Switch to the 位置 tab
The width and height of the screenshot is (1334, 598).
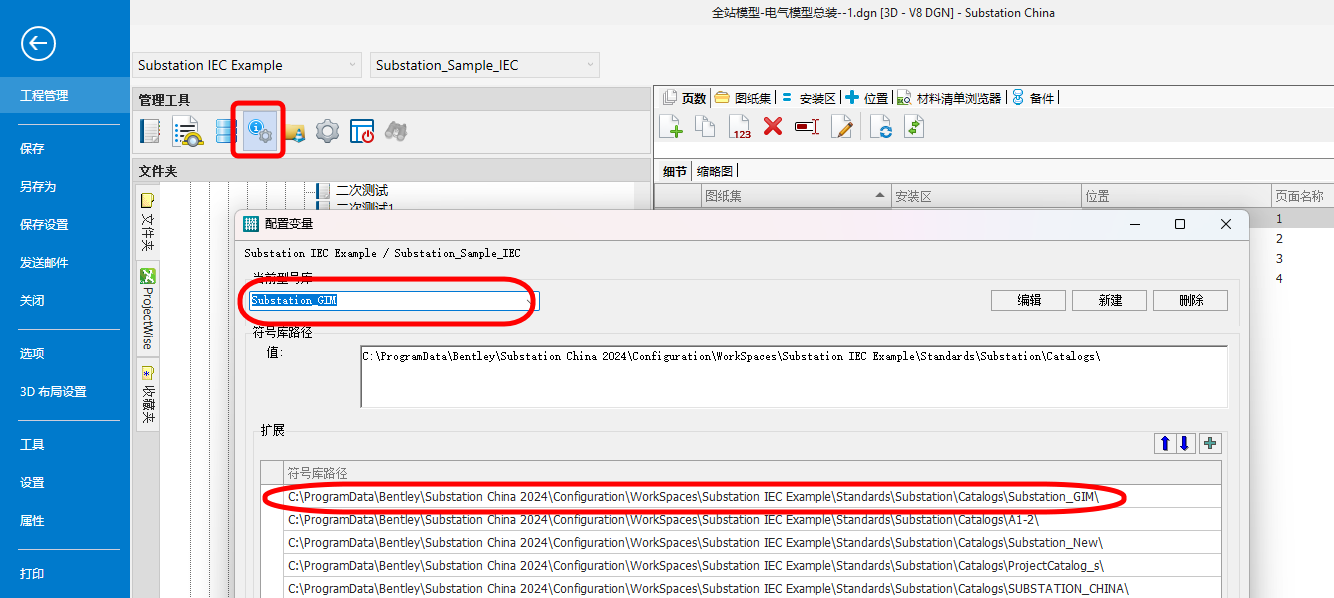point(867,98)
